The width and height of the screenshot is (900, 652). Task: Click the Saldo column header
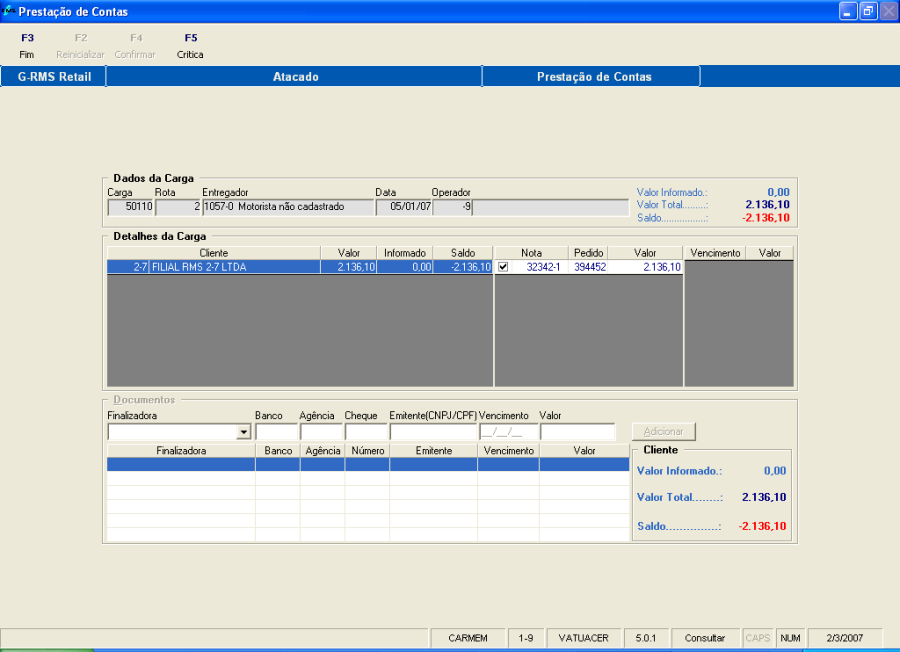463,253
